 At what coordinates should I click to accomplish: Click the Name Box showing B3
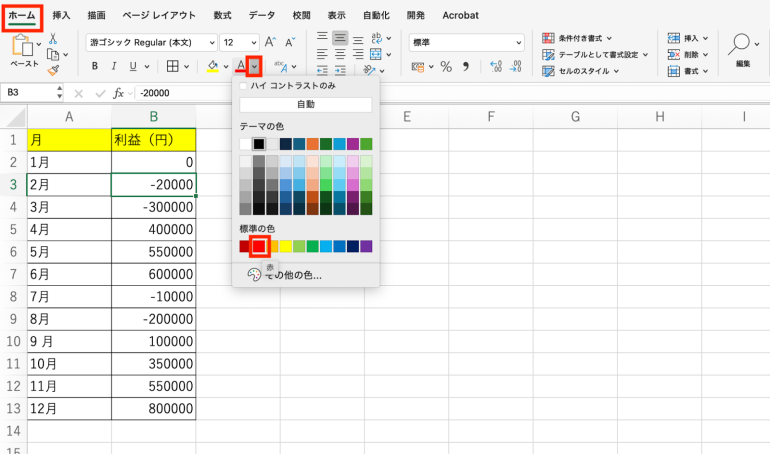[29, 92]
